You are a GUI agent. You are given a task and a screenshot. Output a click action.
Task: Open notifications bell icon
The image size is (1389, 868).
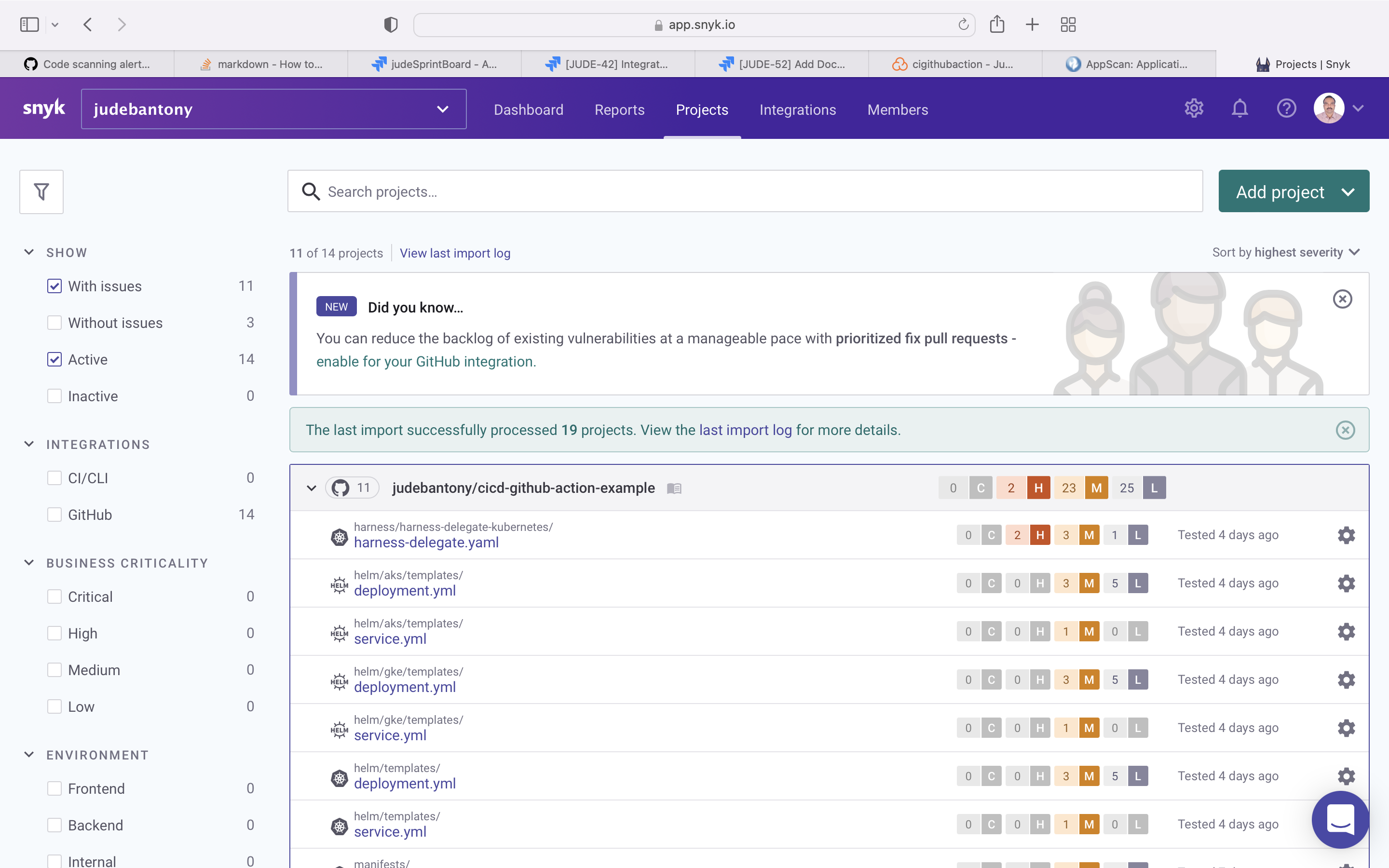[x=1240, y=108]
